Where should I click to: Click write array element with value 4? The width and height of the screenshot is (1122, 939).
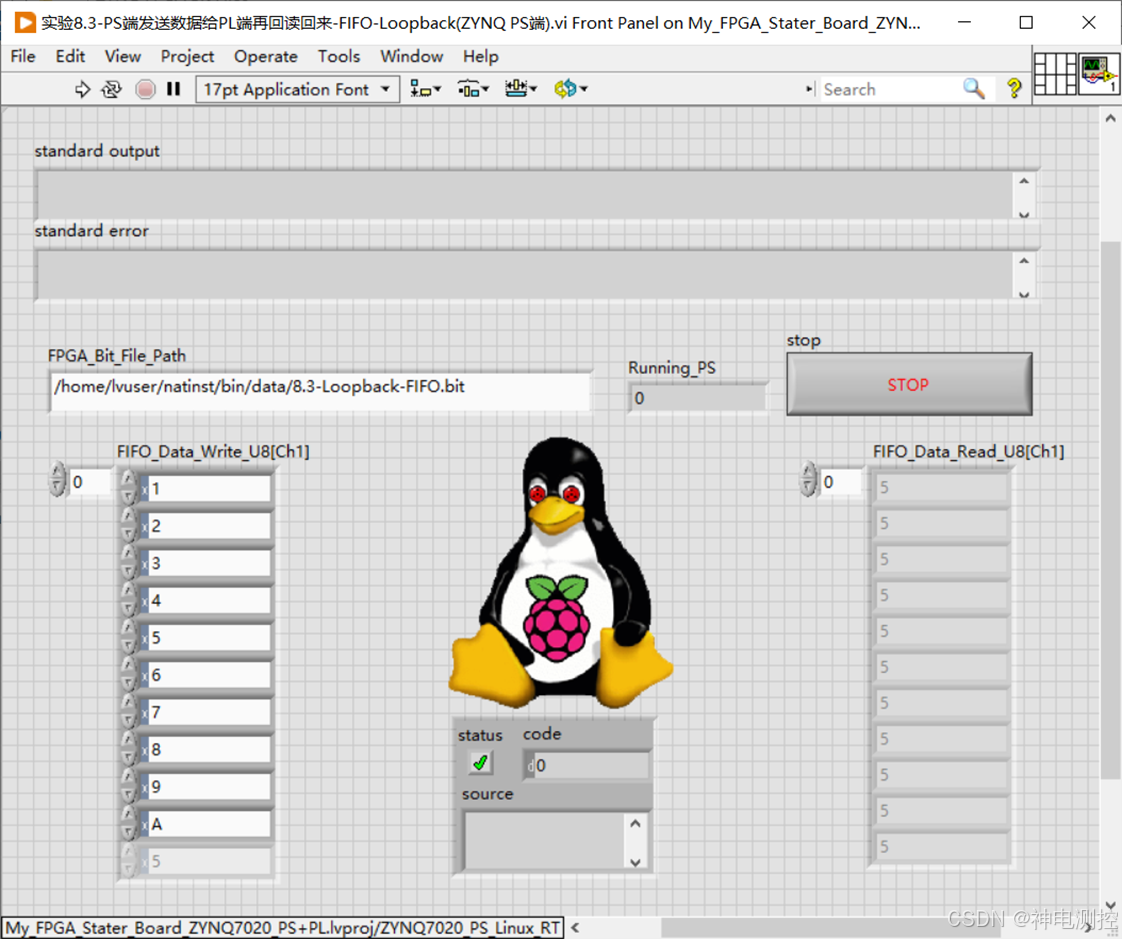[209, 600]
